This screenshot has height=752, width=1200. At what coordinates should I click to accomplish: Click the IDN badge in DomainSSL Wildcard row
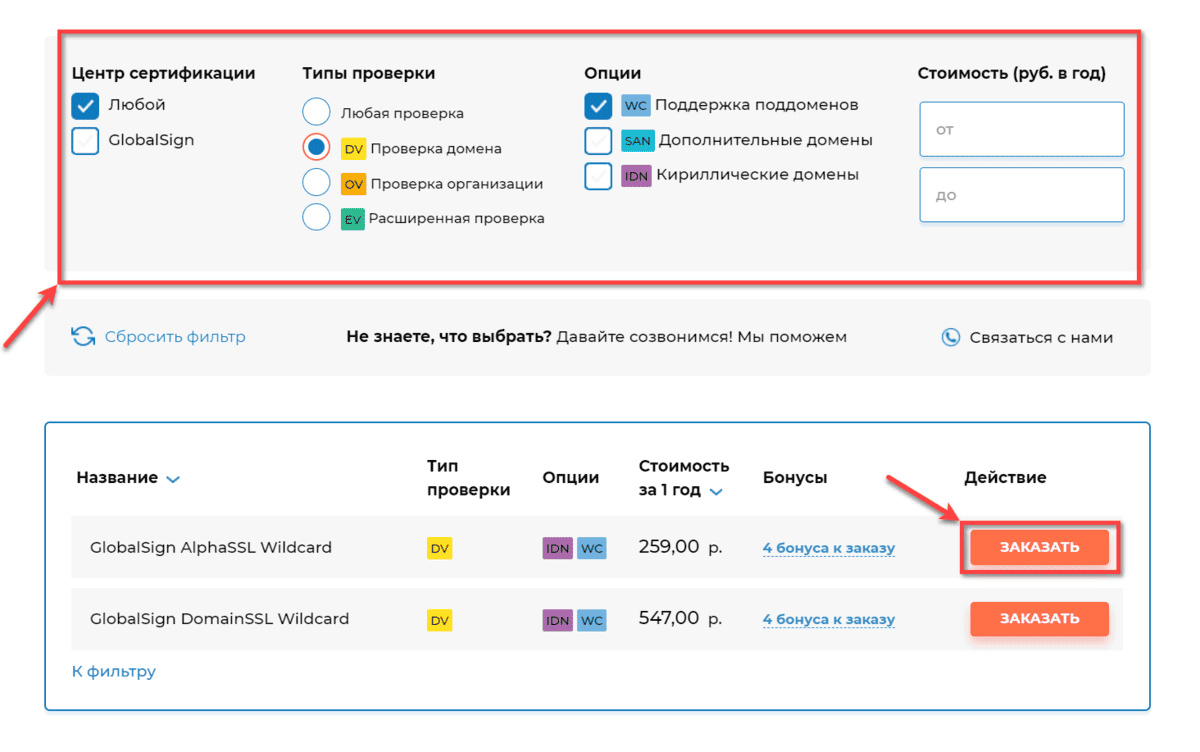coord(558,620)
